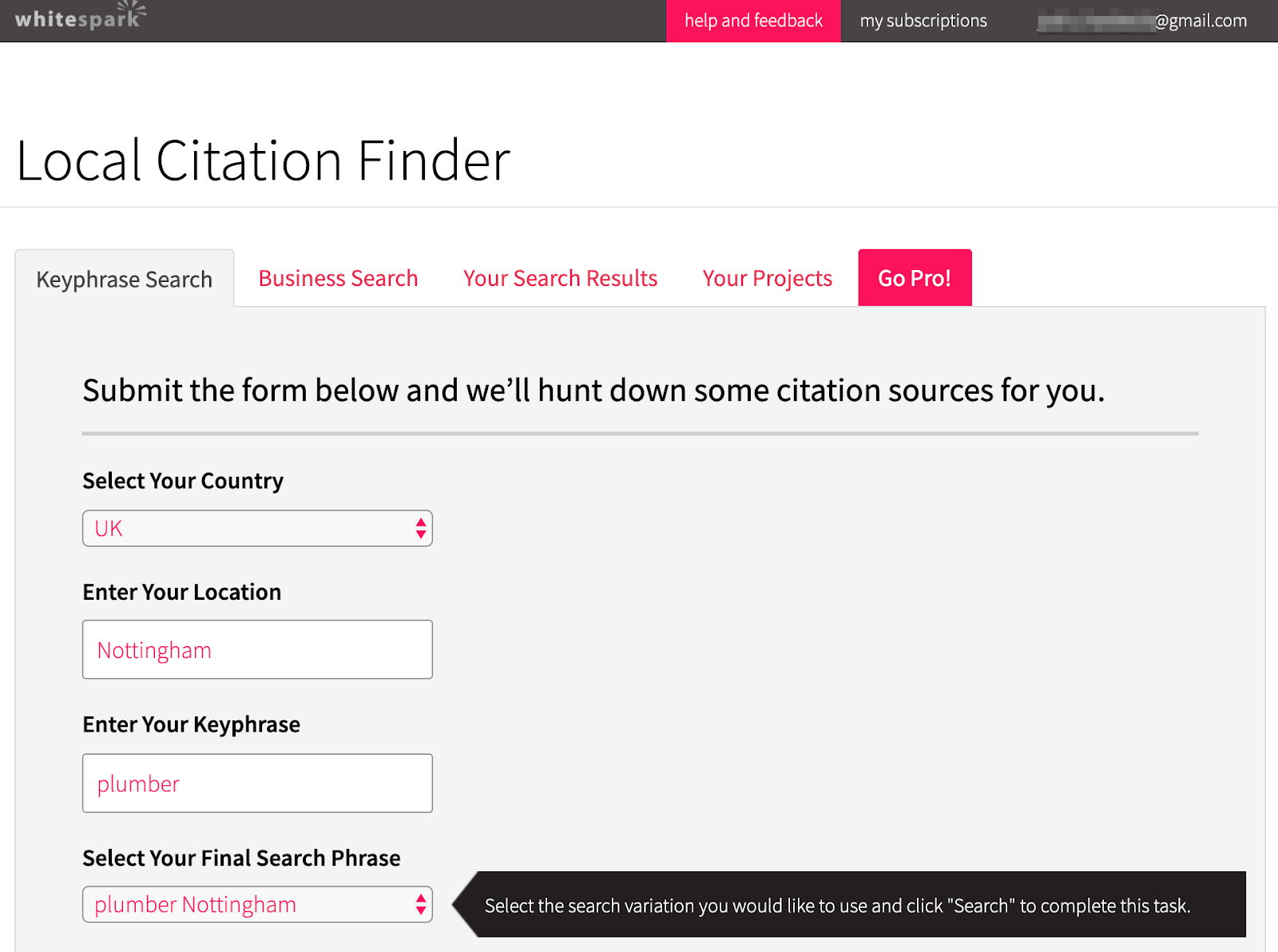Click the Local Citation Finder heading
Image resolution: width=1278 pixels, height=952 pixels.
[x=264, y=159]
